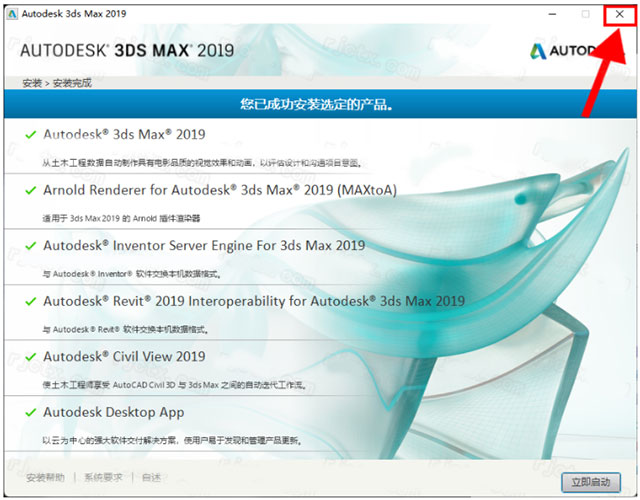The width and height of the screenshot is (640, 500).
Task: Click the Inventor 软件交换本机数据格式 description
Action: (x=132, y=274)
